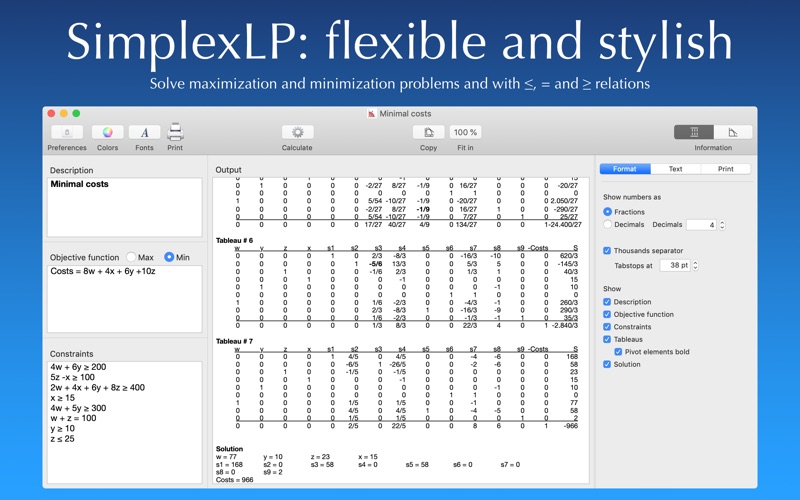Open the Fonts panel toolbar icon

pyautogui.click(x=144, y=133)
